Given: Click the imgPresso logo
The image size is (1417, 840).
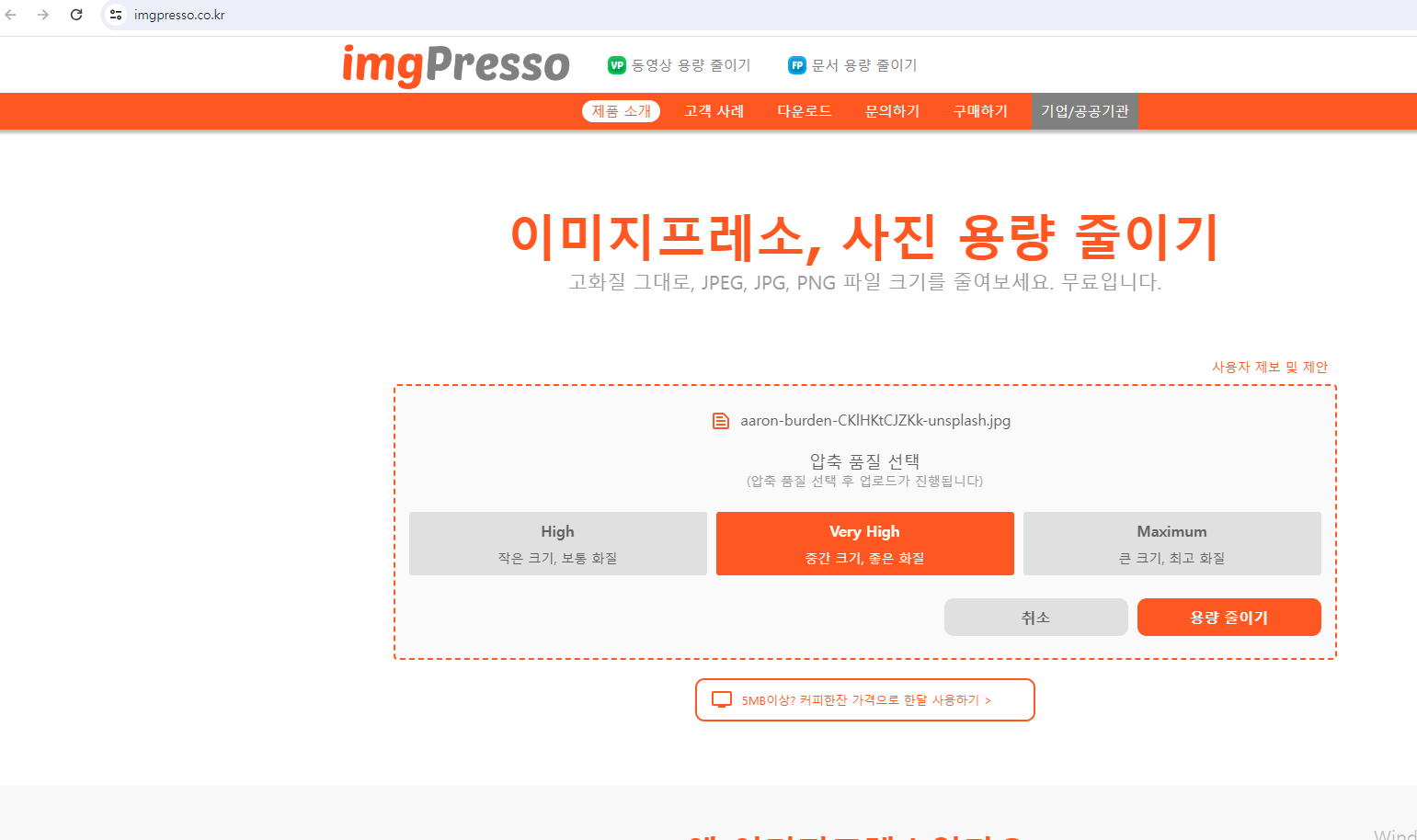Looking at the screenshot, I should (x=456, y=64).
